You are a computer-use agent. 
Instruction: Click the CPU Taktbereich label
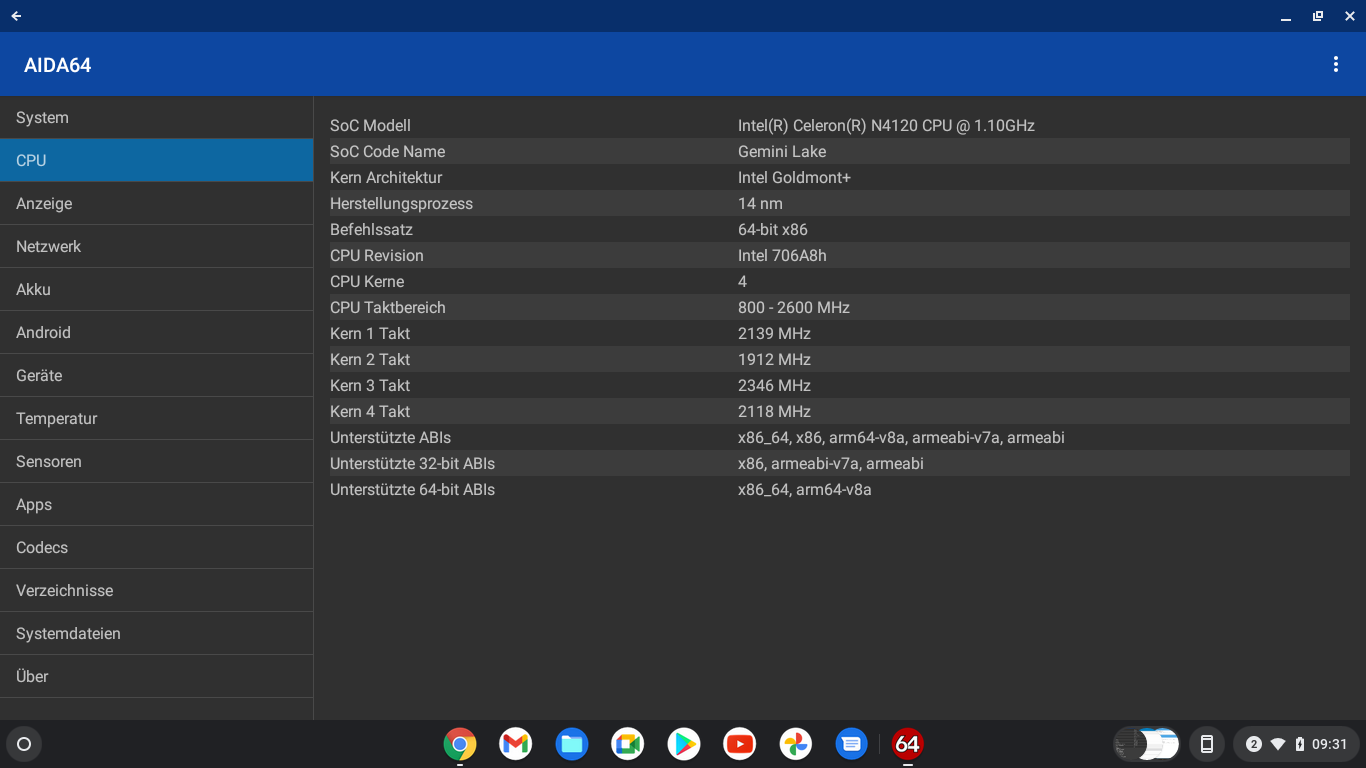click(388, 307)
